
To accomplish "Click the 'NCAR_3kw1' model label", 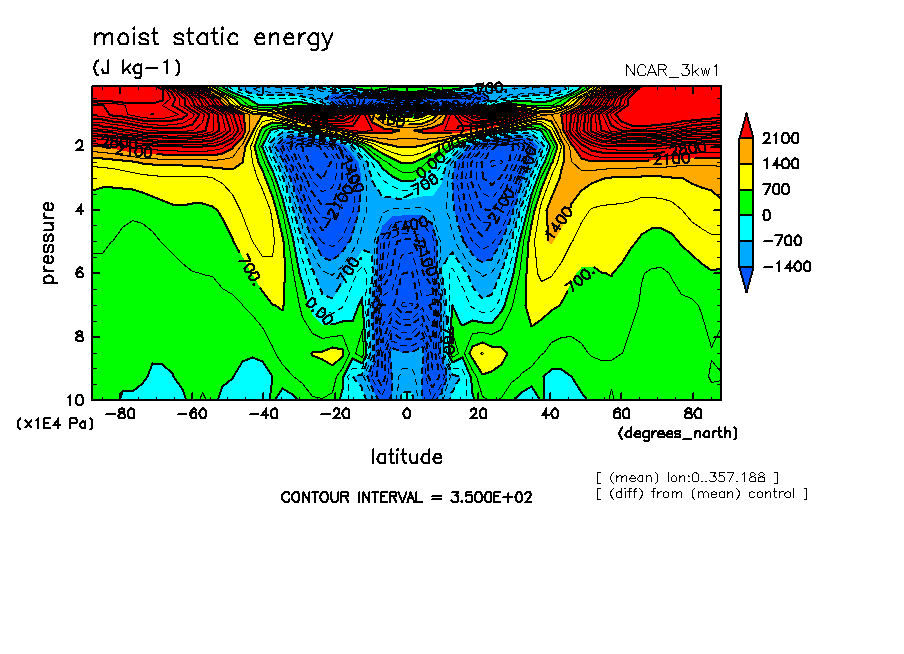I will click(x=672, y=70).
